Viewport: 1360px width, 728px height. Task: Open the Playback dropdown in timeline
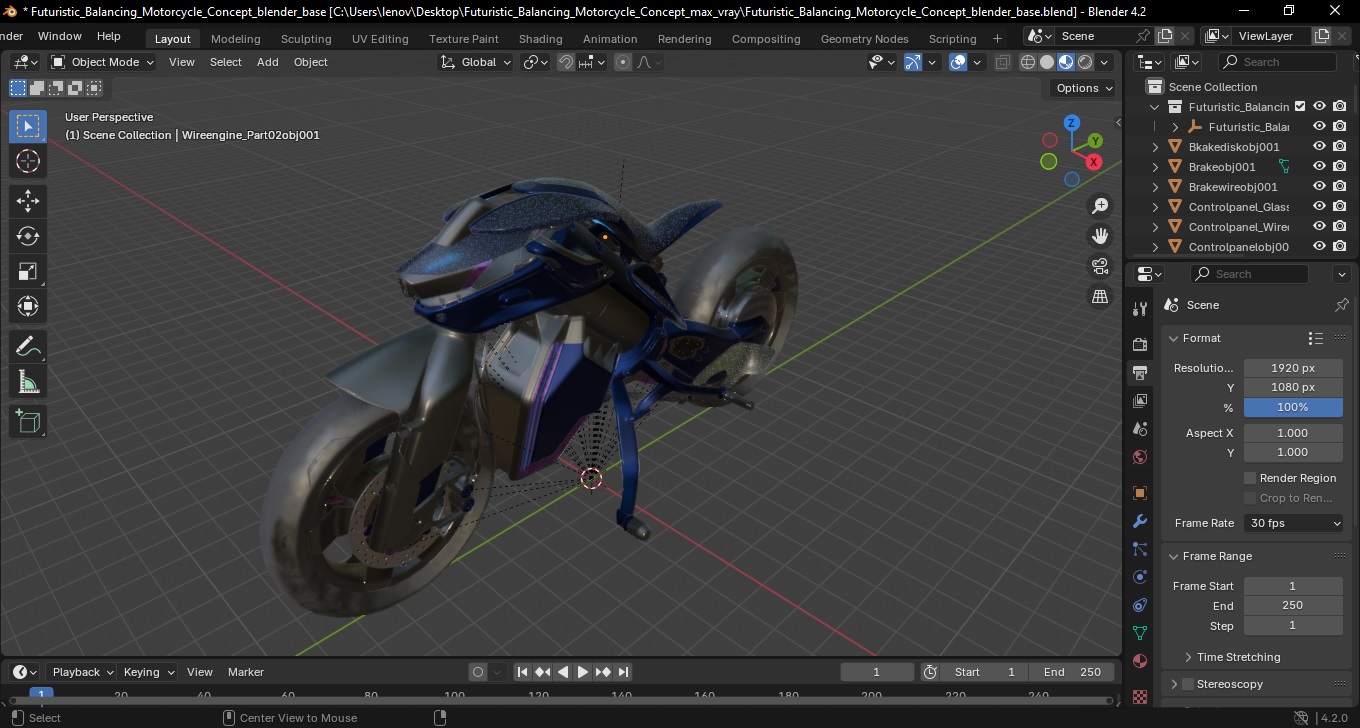[x=81, y=672]
